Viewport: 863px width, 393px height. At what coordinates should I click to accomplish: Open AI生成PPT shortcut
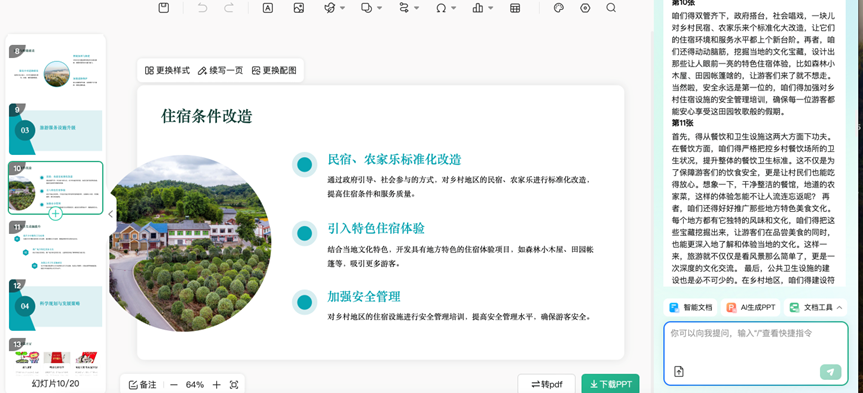(x=751, y=307)
